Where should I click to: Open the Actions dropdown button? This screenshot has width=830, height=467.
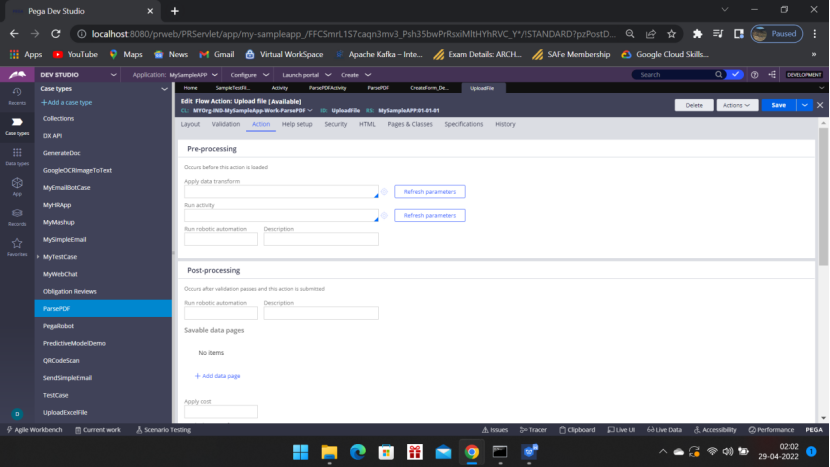coord(736,105)
